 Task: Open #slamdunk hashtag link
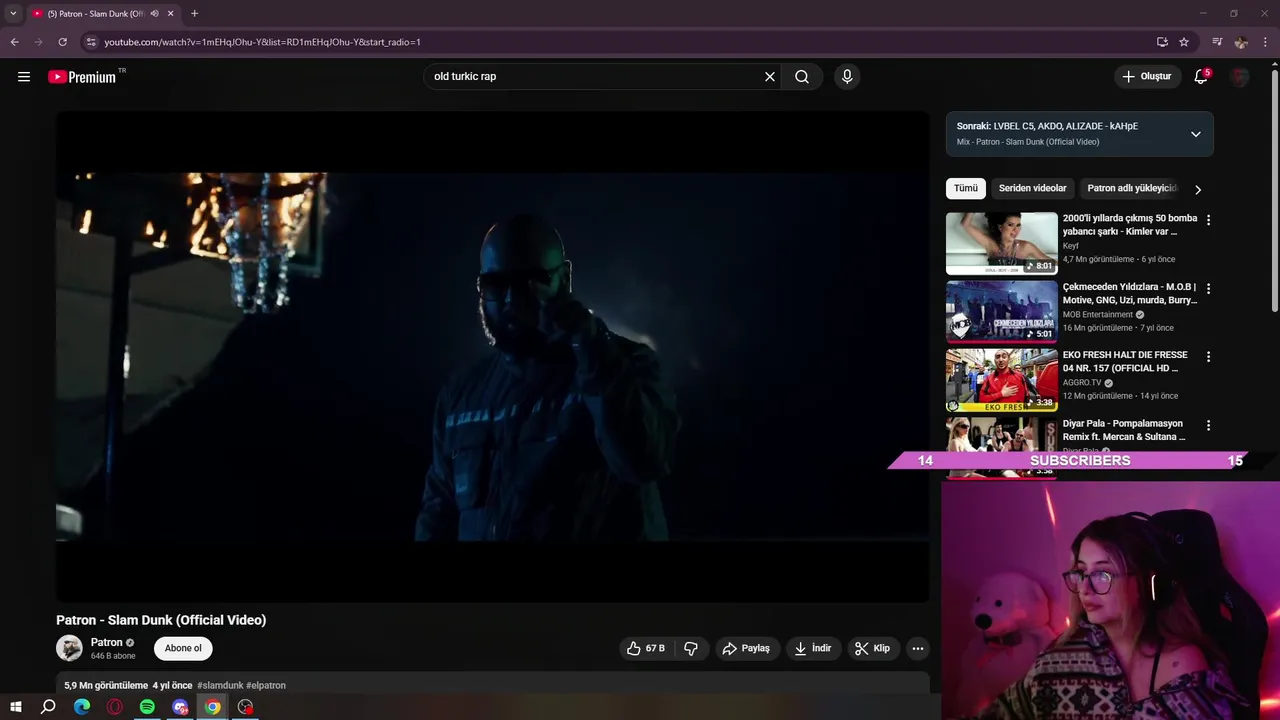coord(220,685)
